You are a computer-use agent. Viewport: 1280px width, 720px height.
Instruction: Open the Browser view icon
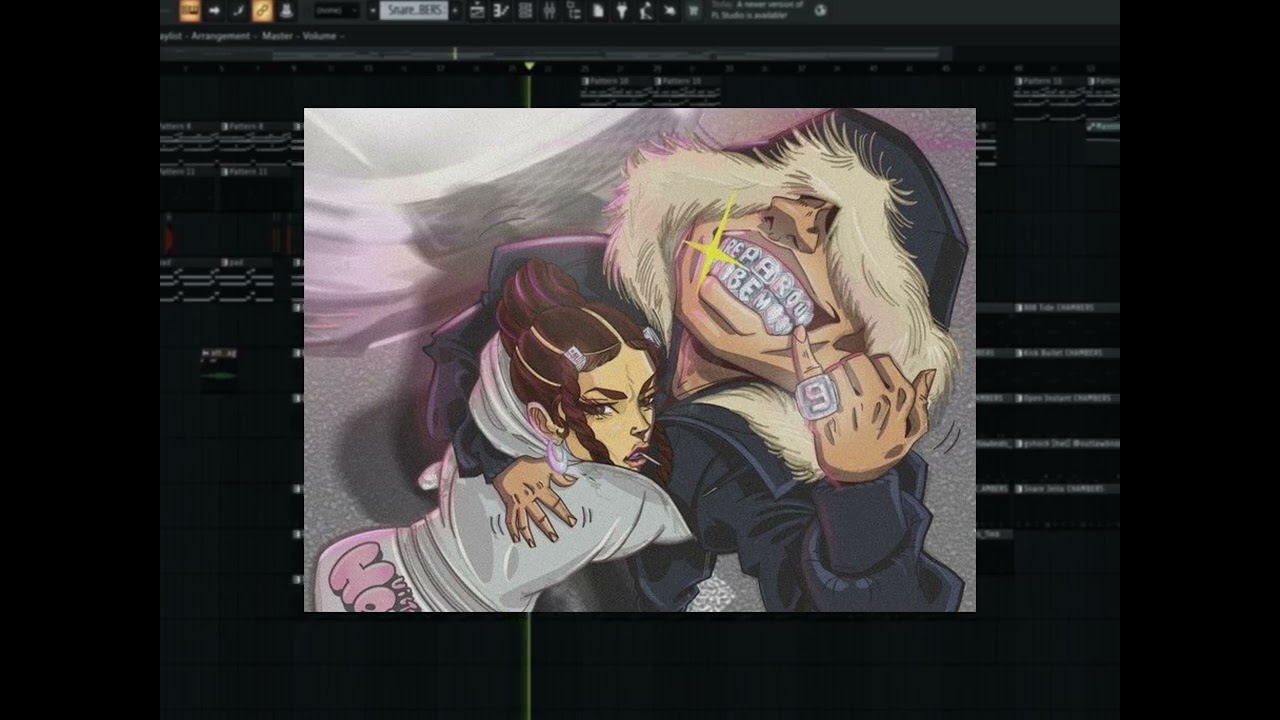coord(573,10)
